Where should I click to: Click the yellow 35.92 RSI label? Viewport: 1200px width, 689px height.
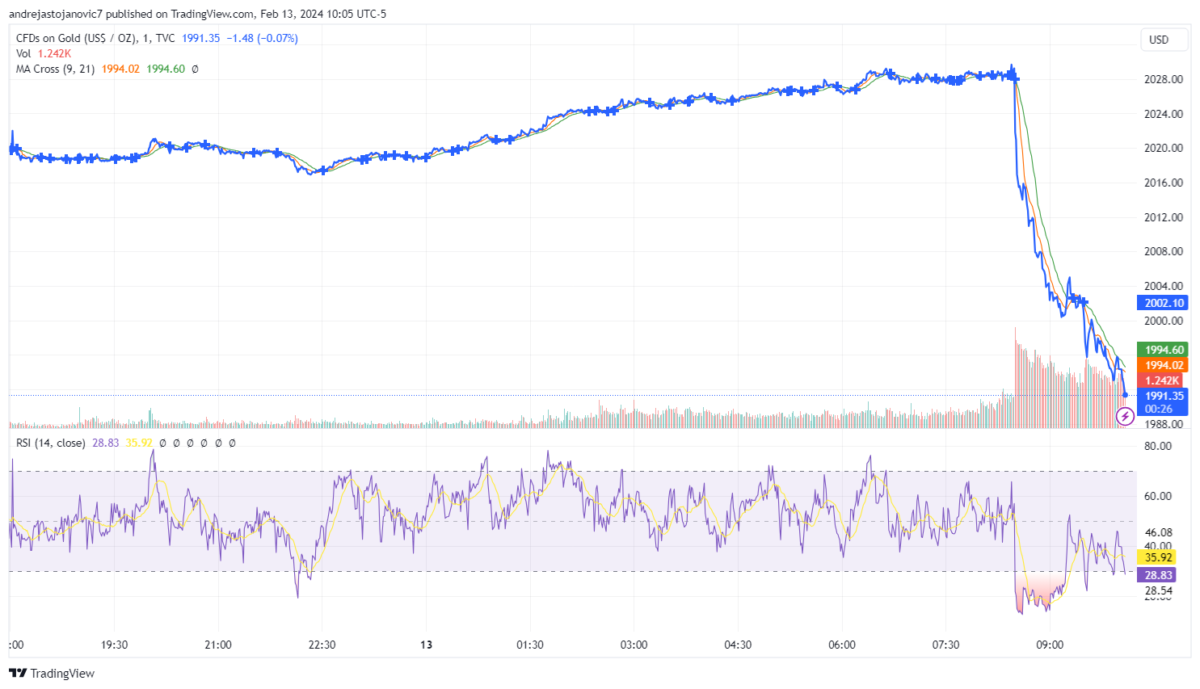pyautogui.click(x=1160, y=557)
